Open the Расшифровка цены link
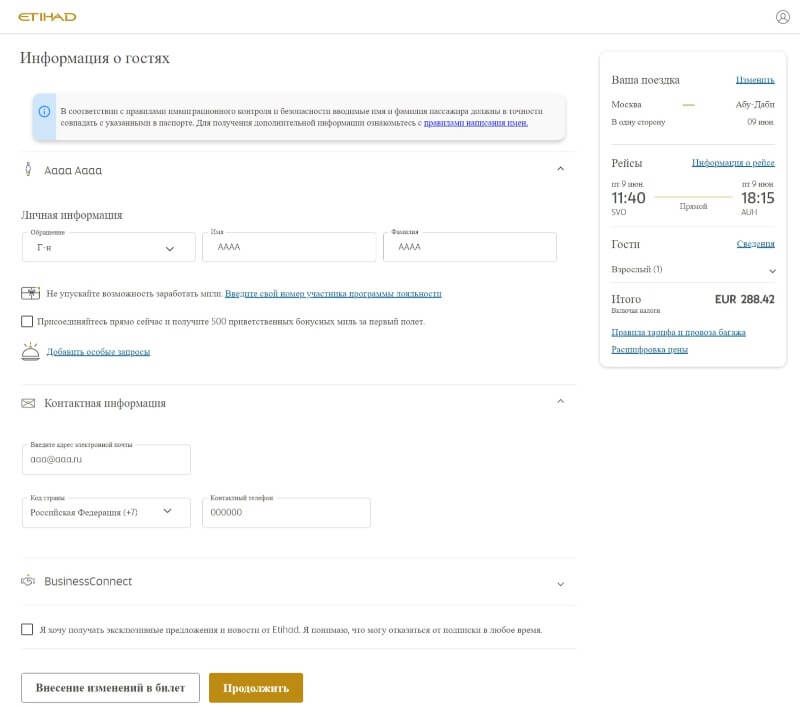The height and width of the screenshot is (706, 800). coord(649,349)
